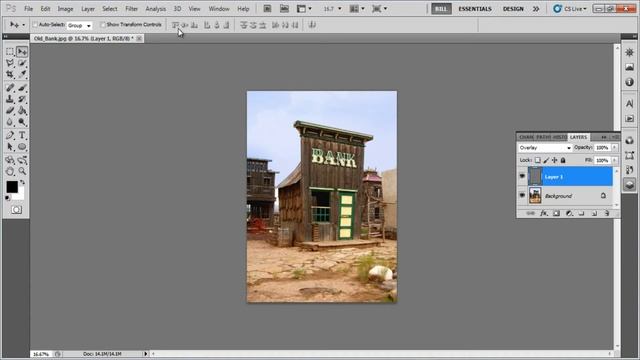Expand more workspaces double-arrow

pyautogui.click(x=536, y=9)
